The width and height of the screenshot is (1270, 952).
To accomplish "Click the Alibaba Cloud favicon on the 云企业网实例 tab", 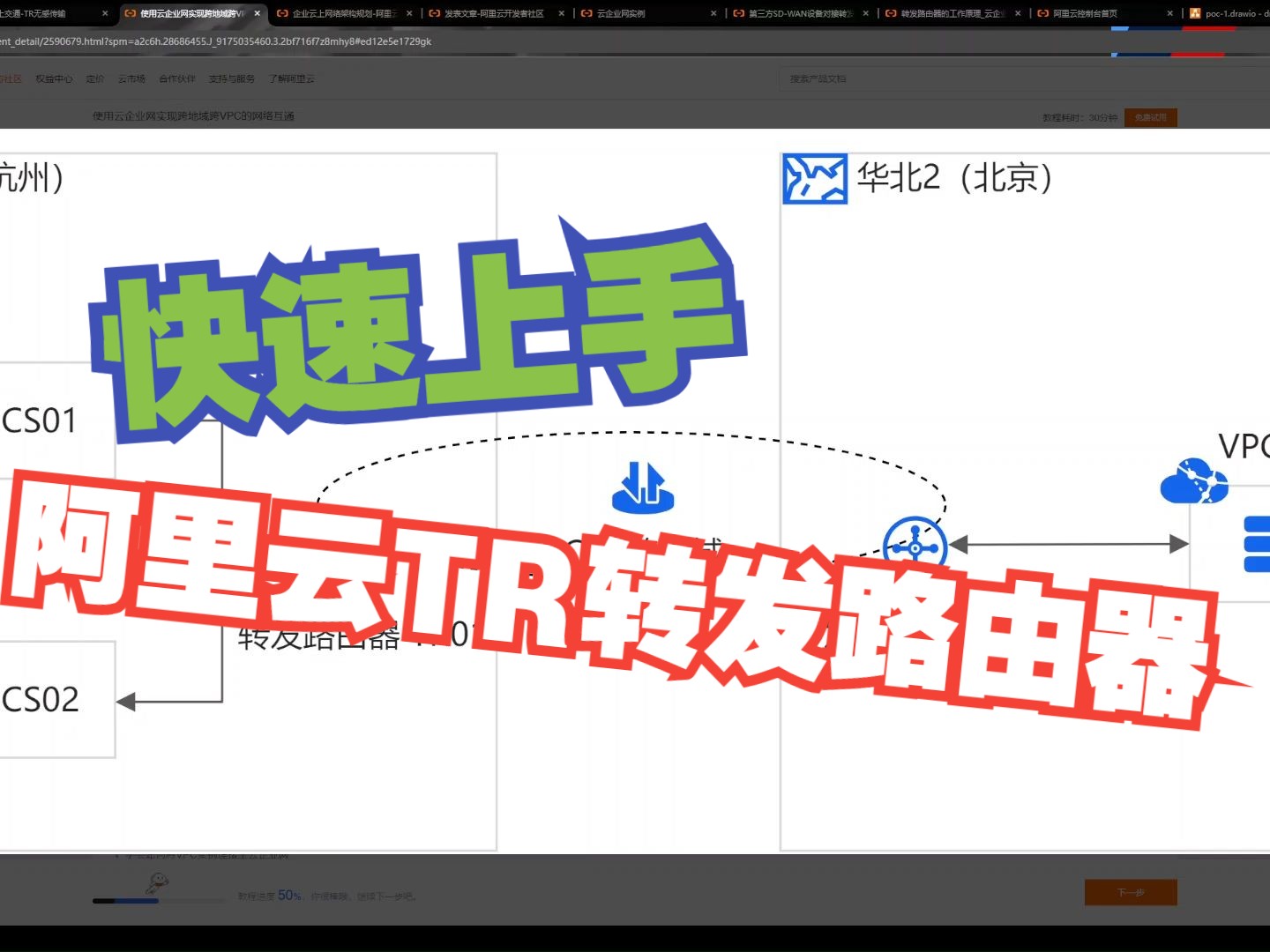I will (586, 13).
